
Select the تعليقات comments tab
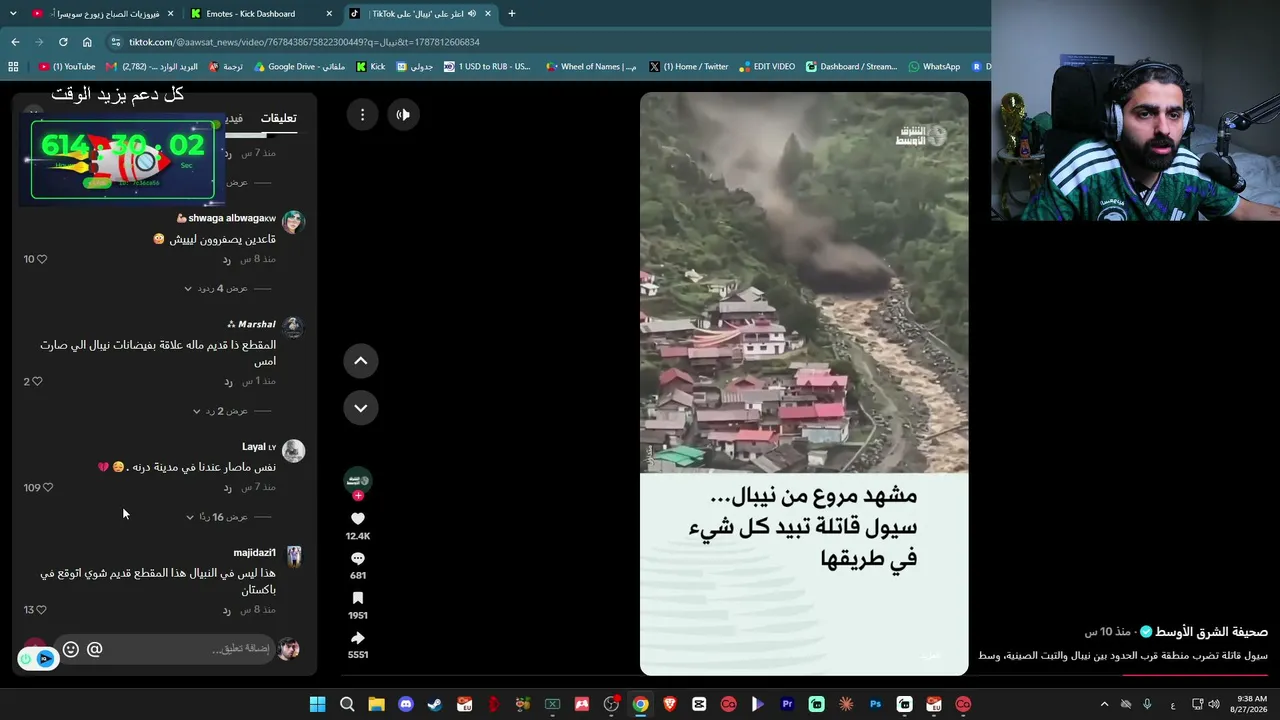(x=278, y=118)
